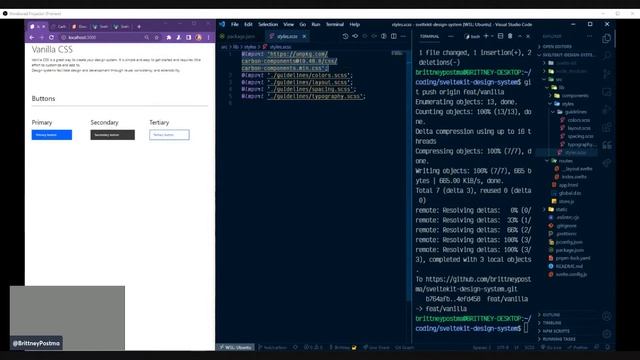Image resolution: width=640 pixels, height=360 pixels.
Task: Click the open changes icon in editor toolbar
Action: (355, 36)
